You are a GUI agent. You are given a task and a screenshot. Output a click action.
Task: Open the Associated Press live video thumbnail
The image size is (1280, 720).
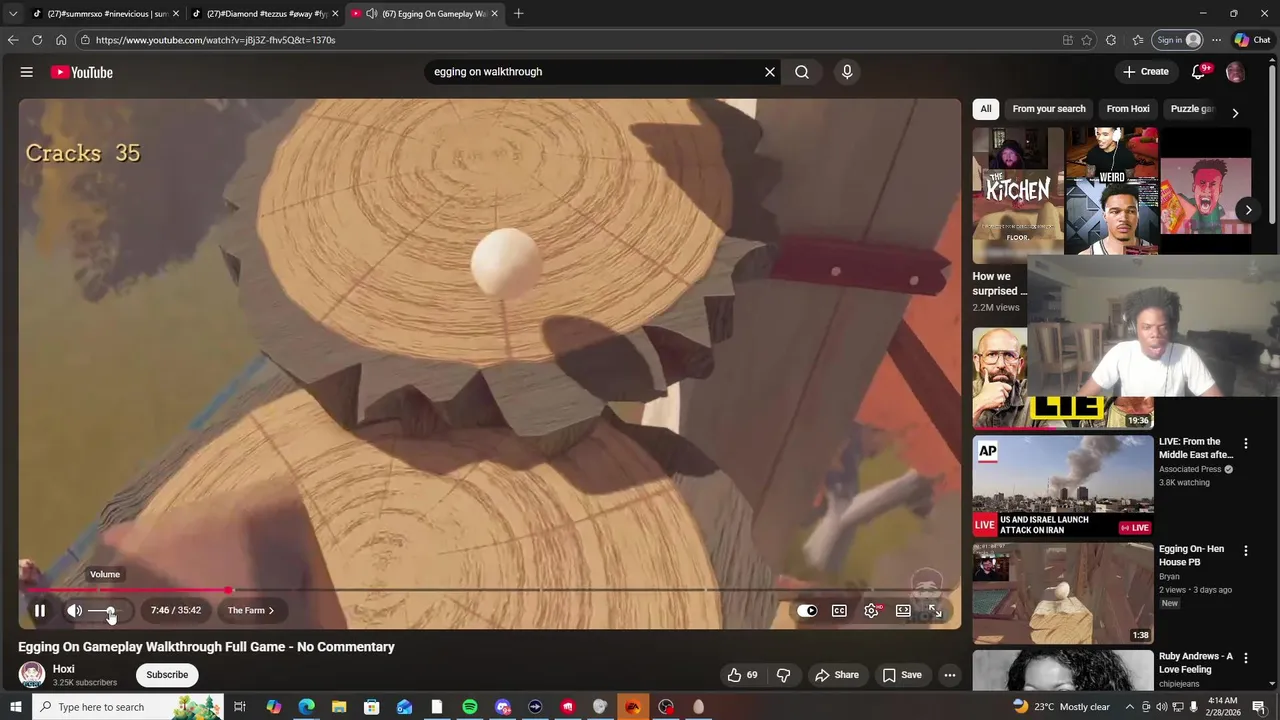[1063, 486]
